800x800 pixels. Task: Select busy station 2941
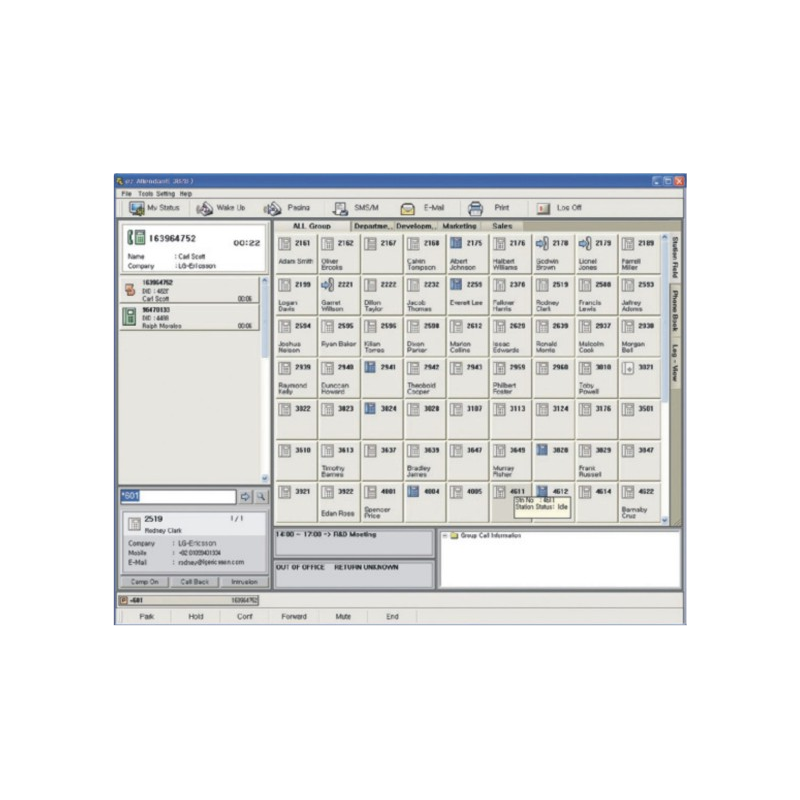pos(382,378)
